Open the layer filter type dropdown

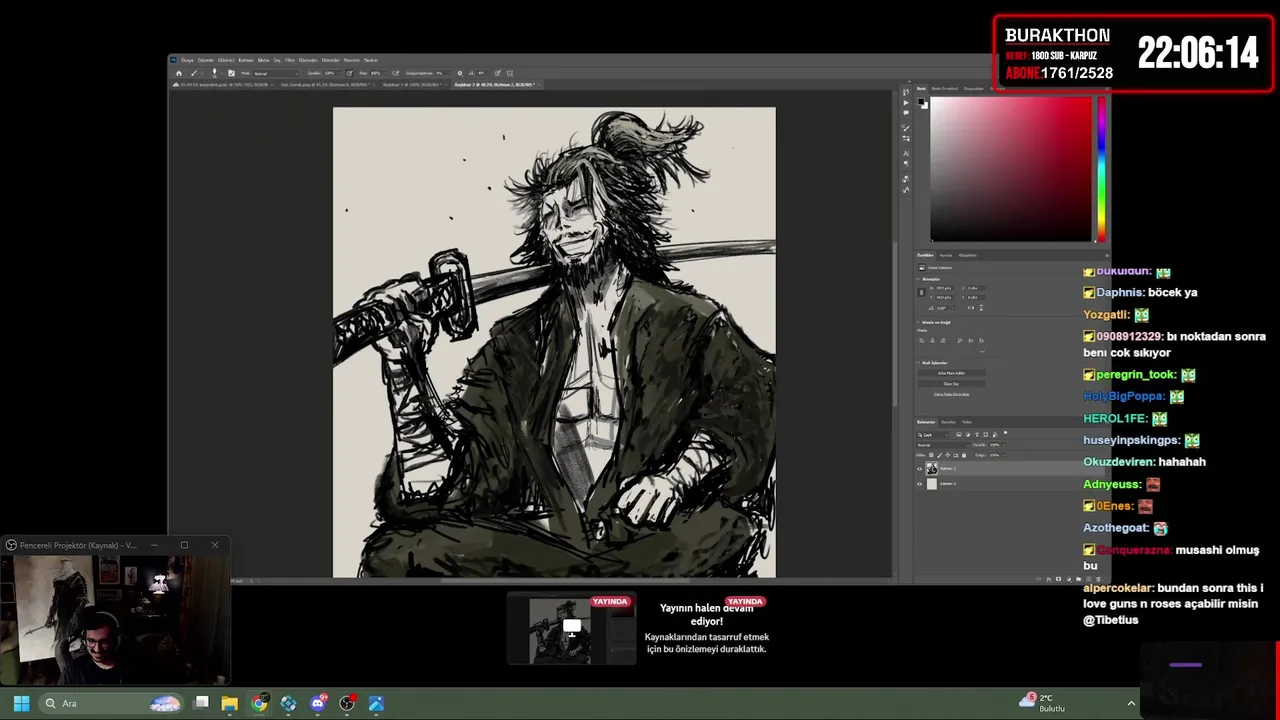tap(933, 435)
